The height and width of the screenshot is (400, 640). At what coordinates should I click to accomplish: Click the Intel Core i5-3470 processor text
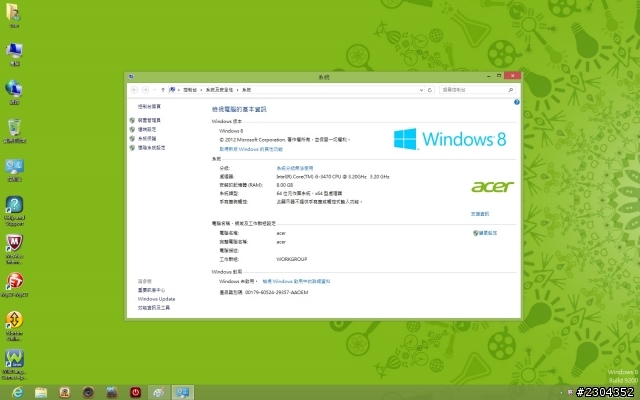(333, 177)
